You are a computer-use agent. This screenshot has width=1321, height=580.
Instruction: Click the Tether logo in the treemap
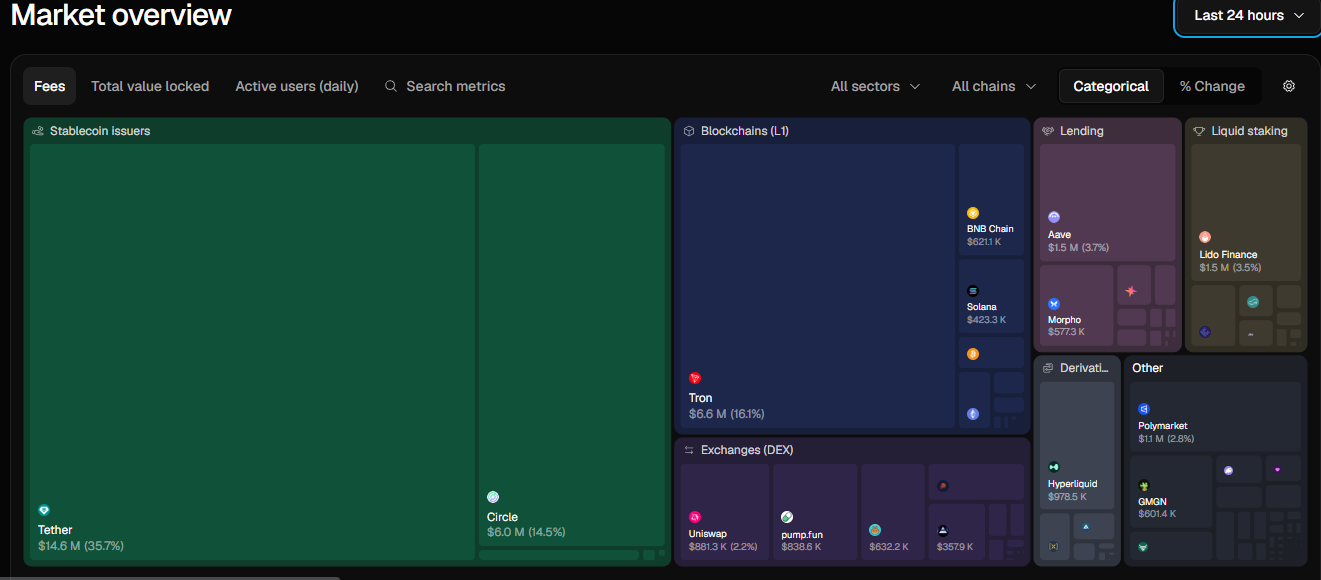point(44,510)
